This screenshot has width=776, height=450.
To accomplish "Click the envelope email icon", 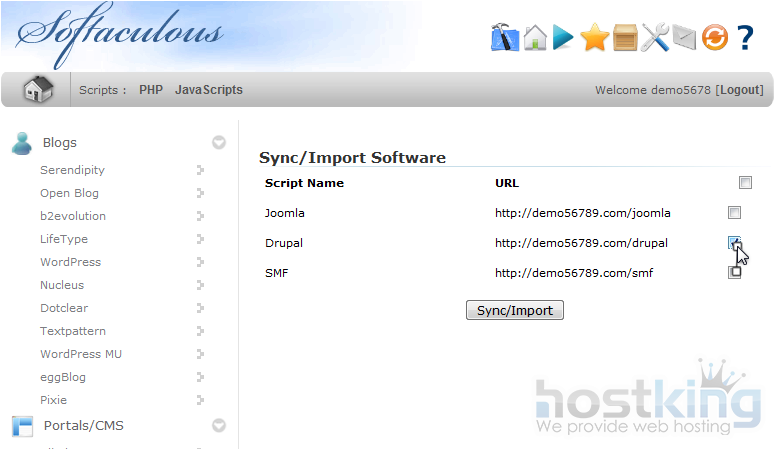I will pyautogui.click(x=684, y=38).
